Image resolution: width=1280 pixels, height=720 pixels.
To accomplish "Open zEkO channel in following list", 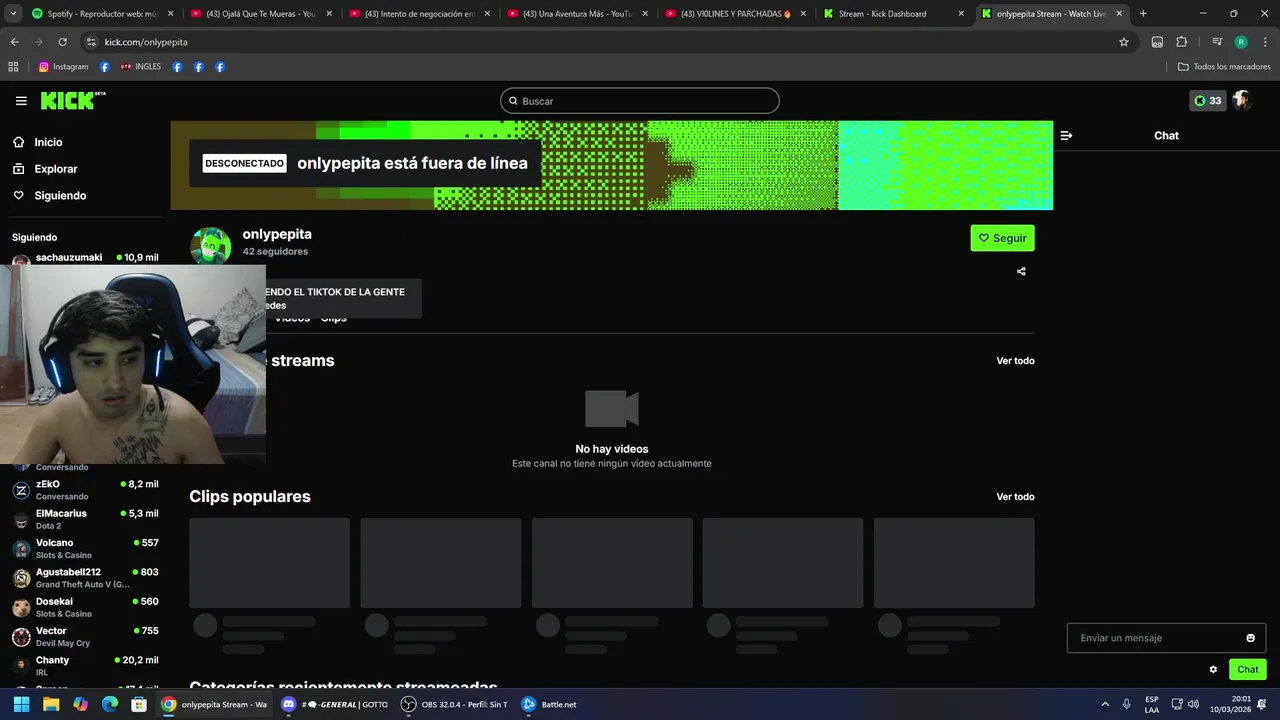I will pos(85,490).
